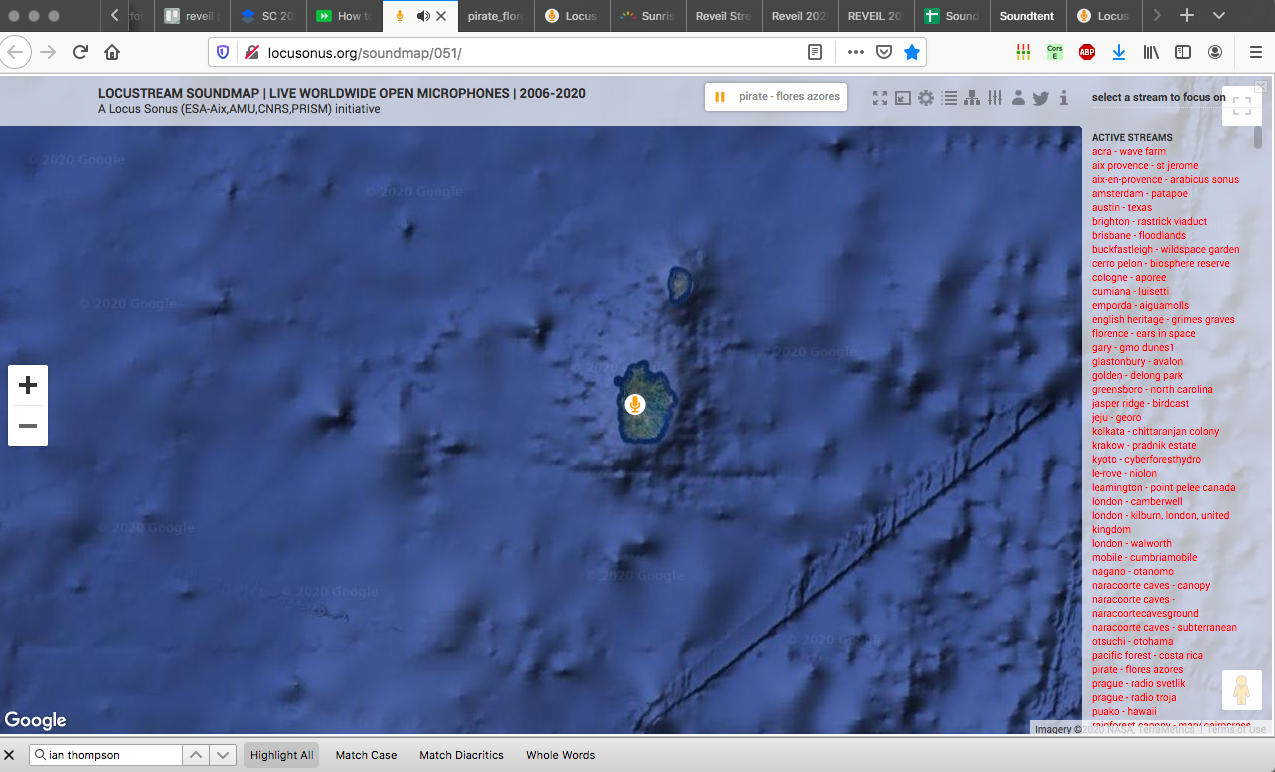Click the stream list view icon
Screen dimensions: 1275x772
click(949, 98)
